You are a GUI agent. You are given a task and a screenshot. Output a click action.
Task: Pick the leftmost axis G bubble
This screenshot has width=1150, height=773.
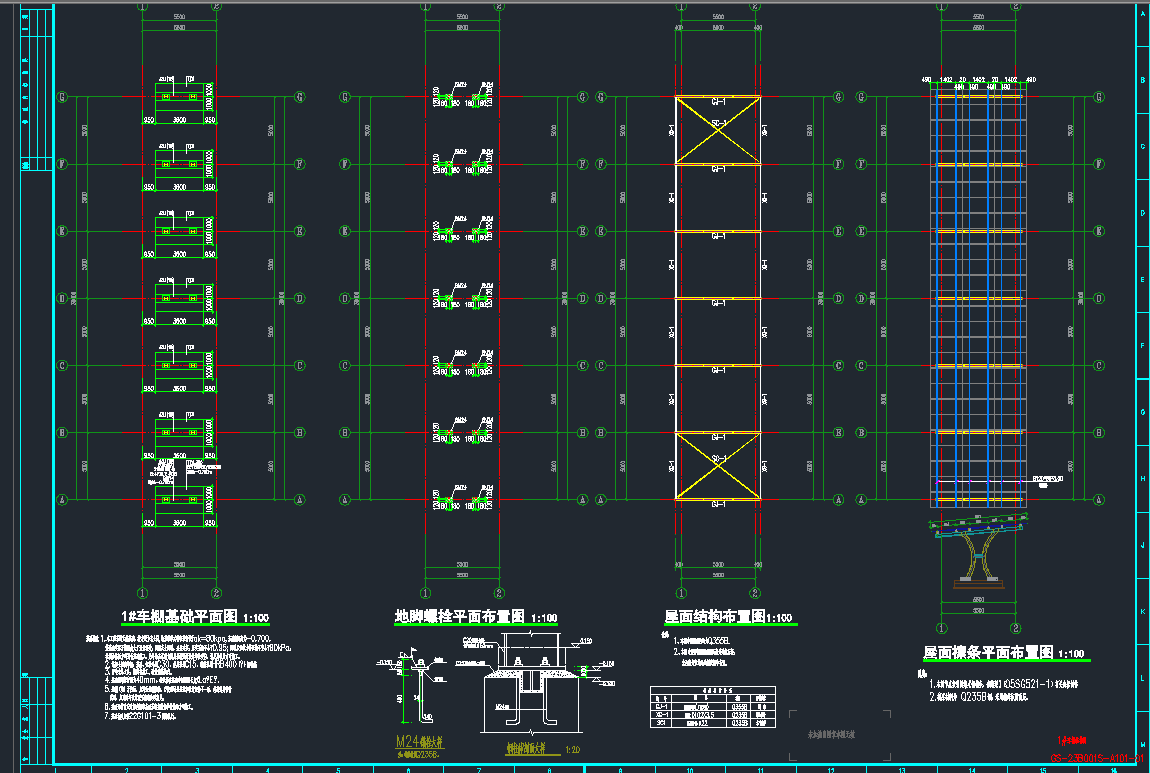63,97
